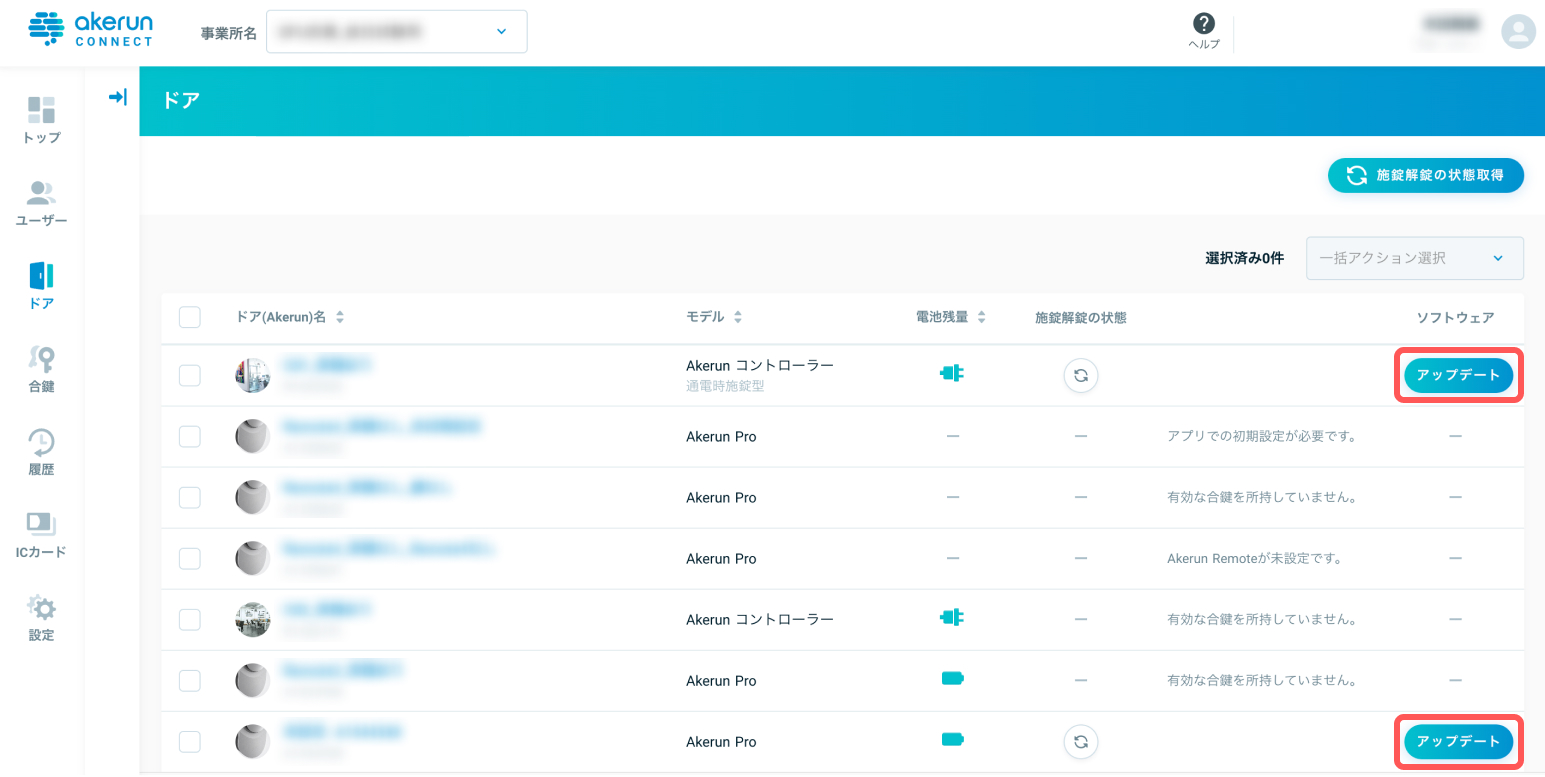Check the bottom Akerun Pro row with アップデート

pyautogui.click(x=190, y=741)
